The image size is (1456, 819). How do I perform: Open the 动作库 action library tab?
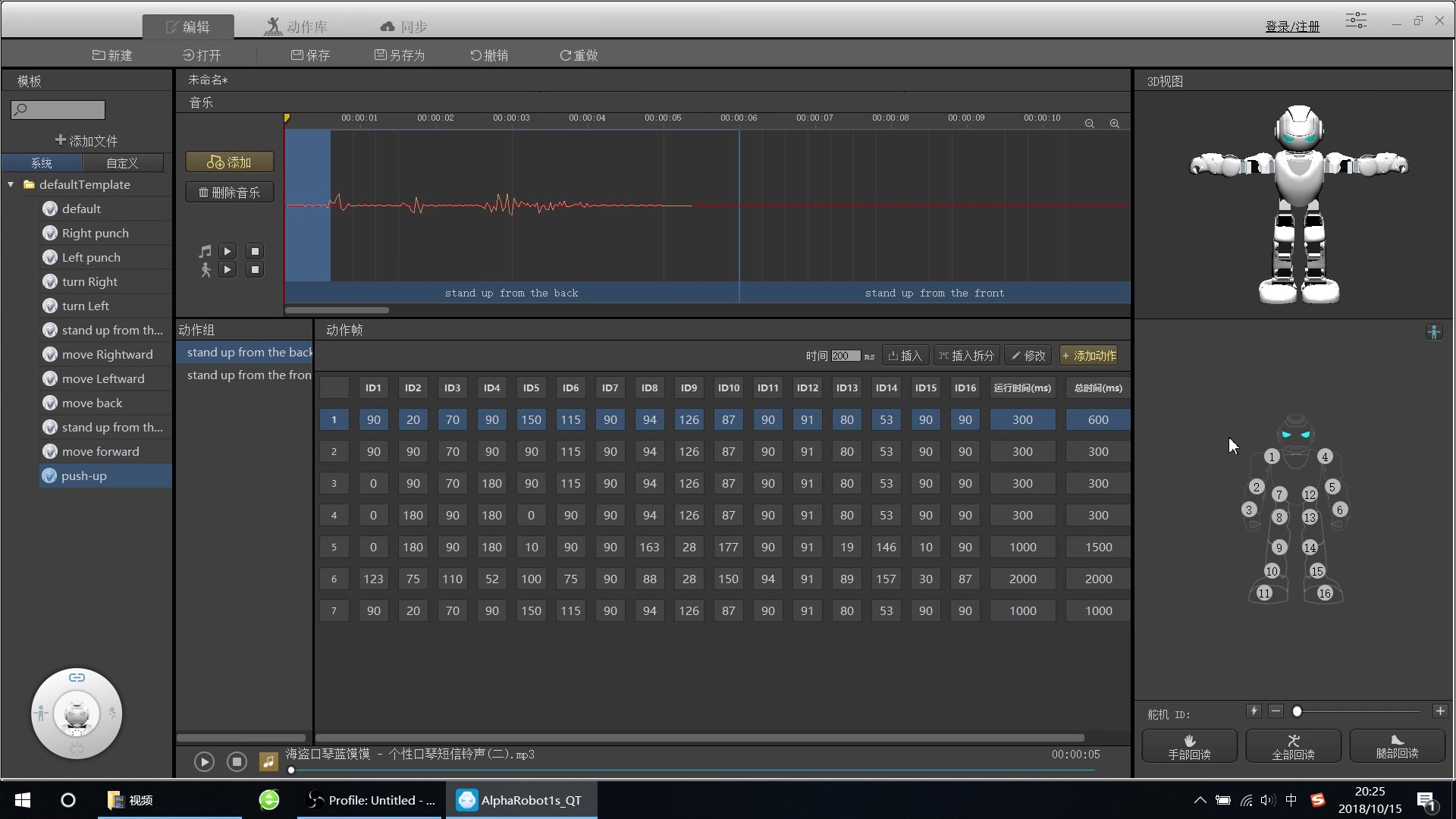(296, 27)
